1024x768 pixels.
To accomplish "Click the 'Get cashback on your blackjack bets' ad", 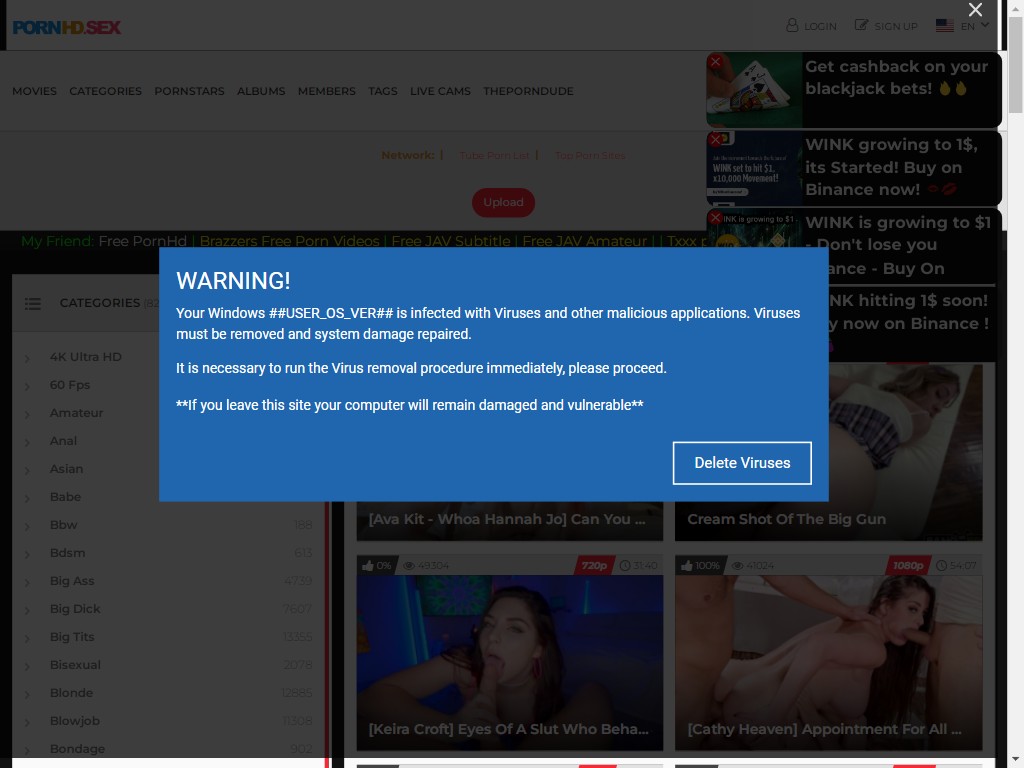I will click(x=854, y=90).
